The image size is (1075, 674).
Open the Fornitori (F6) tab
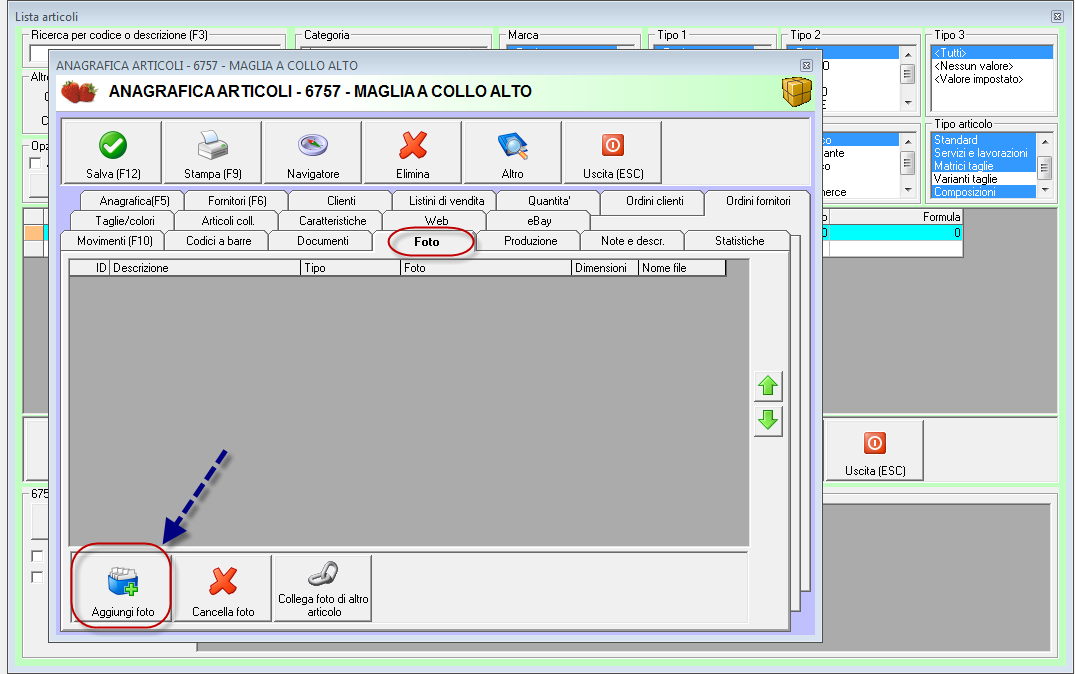click(237, 201)
